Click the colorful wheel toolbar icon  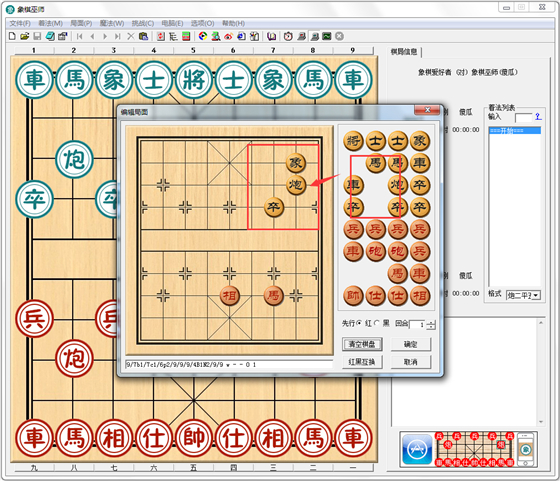203,36
